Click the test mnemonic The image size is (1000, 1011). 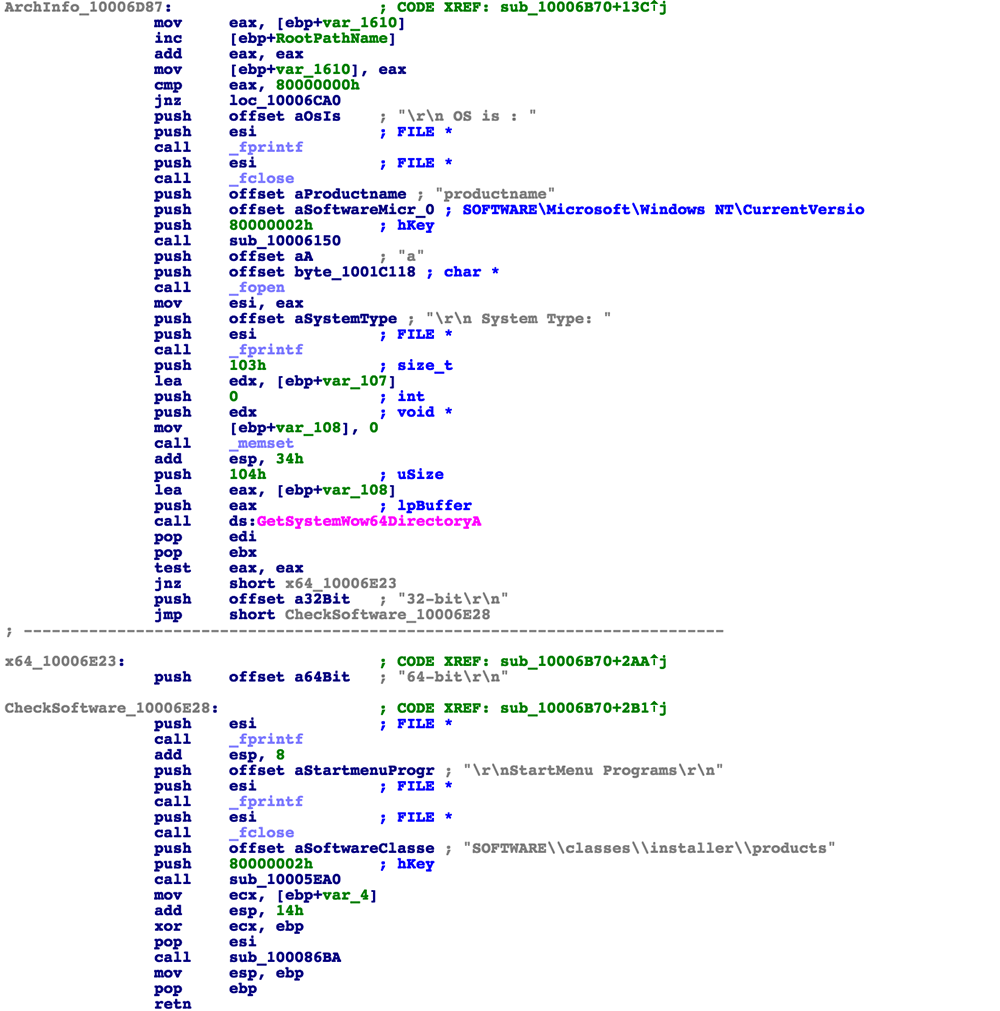(x=173, y=568)
